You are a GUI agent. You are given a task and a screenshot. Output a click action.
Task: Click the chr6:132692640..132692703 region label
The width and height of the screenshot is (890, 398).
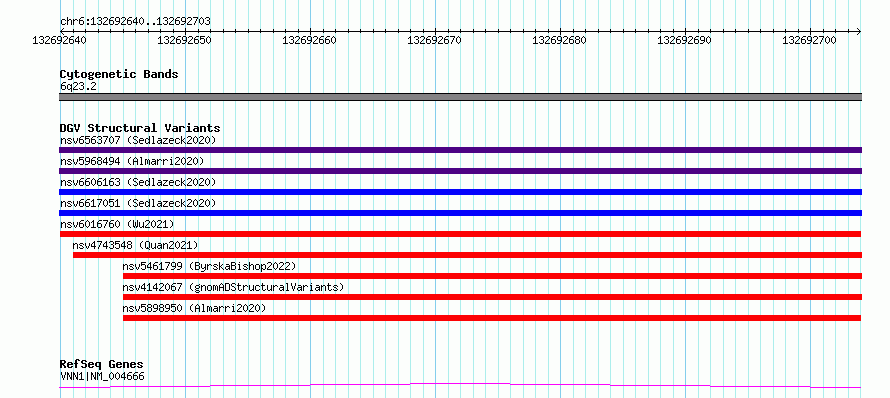pos(135,21)
